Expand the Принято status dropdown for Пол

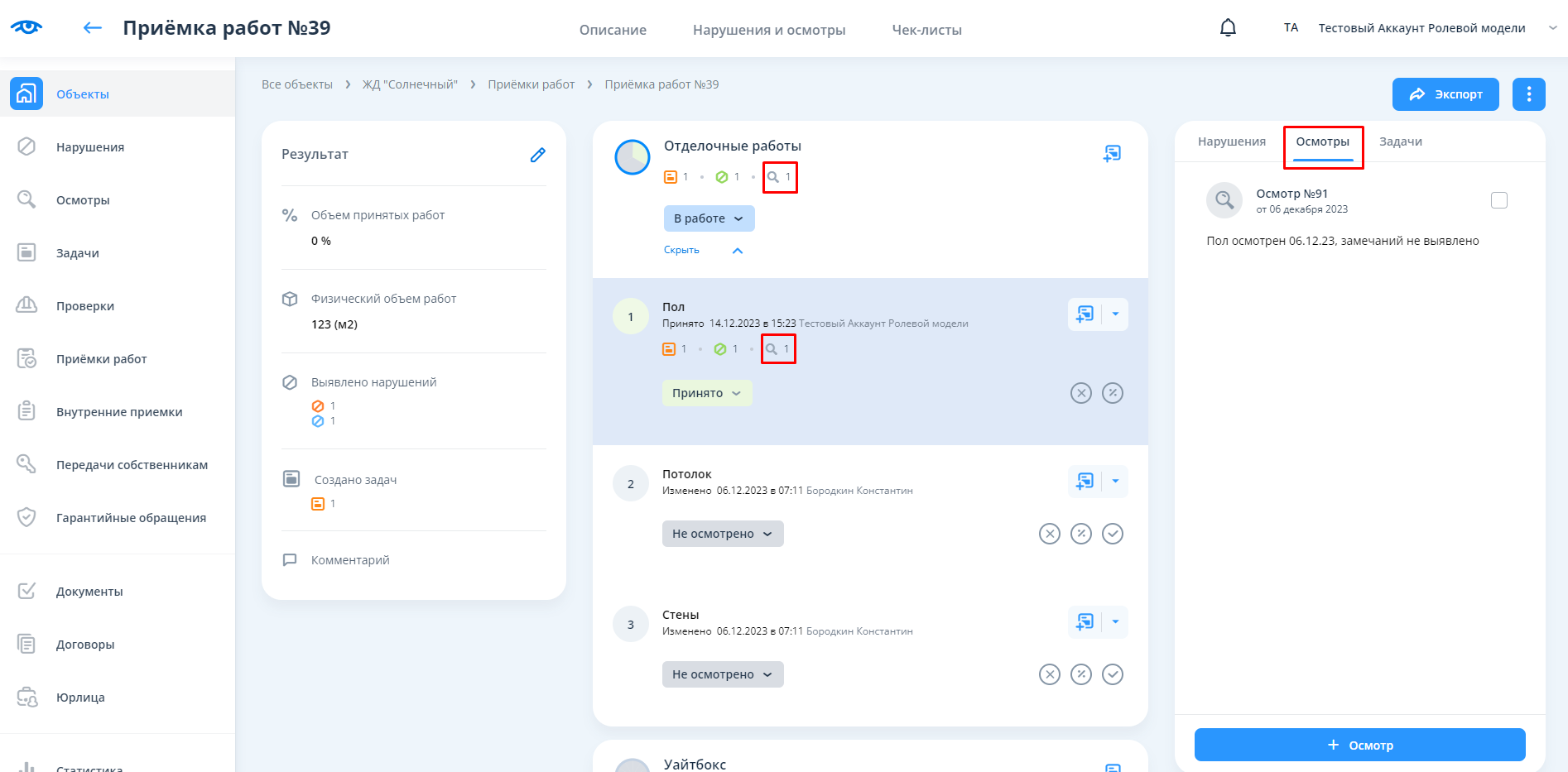tap(706, 393)
